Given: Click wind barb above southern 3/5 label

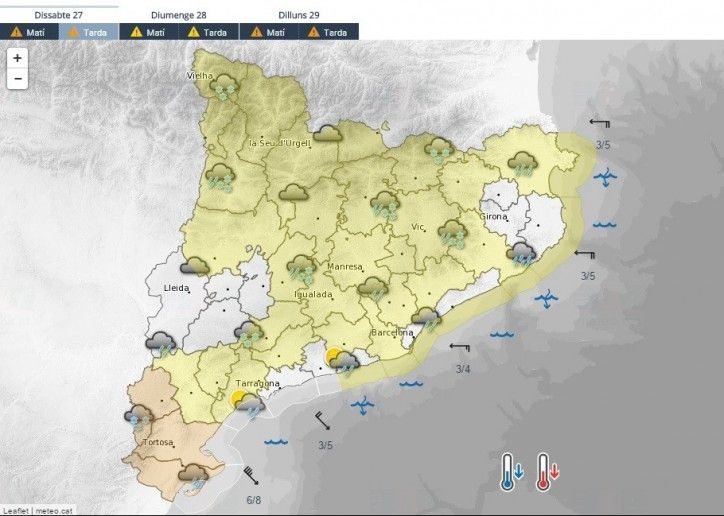Looking at the screenshot, I should 323,421.
